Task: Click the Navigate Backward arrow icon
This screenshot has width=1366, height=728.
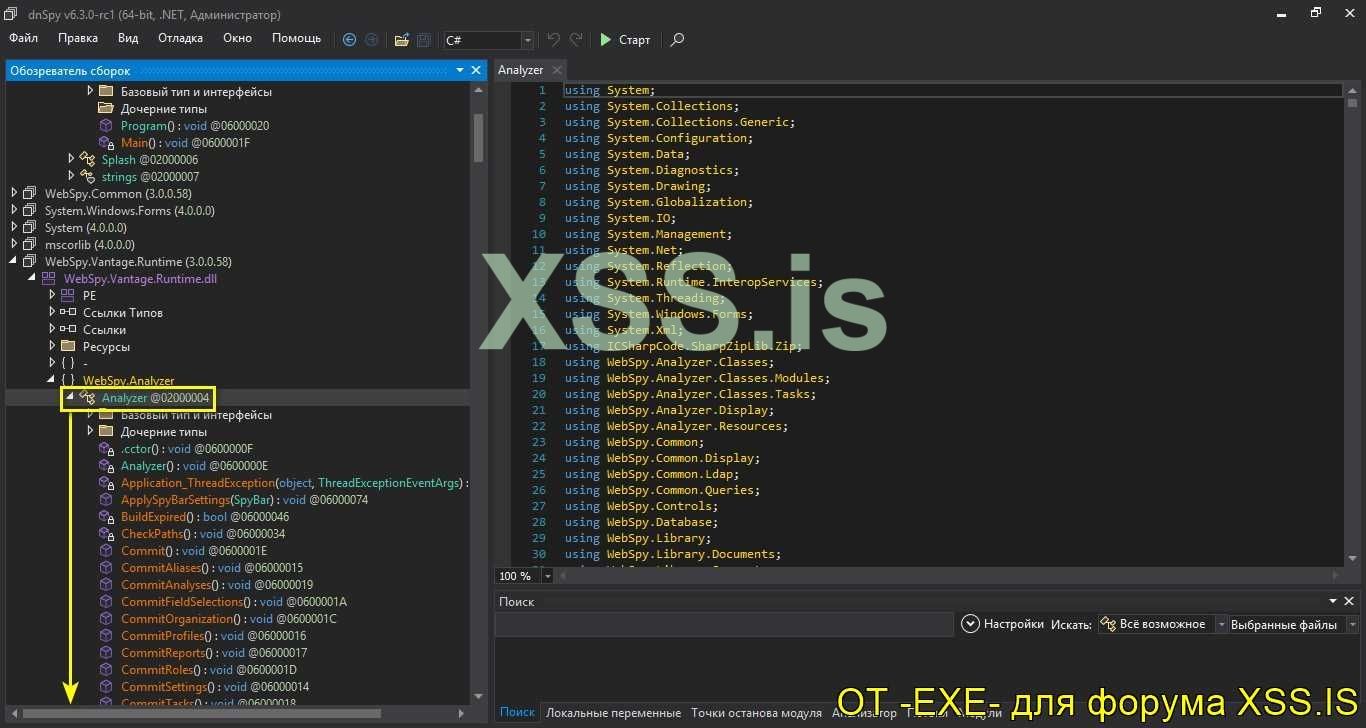Action: coord(349,40)
